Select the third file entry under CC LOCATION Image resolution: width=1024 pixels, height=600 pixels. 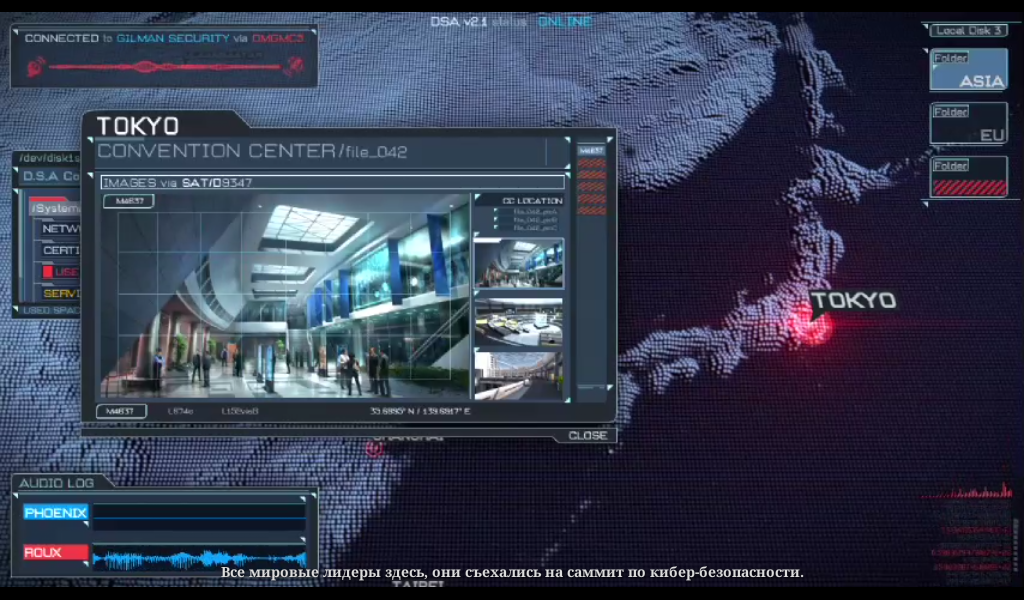(535, 228)
